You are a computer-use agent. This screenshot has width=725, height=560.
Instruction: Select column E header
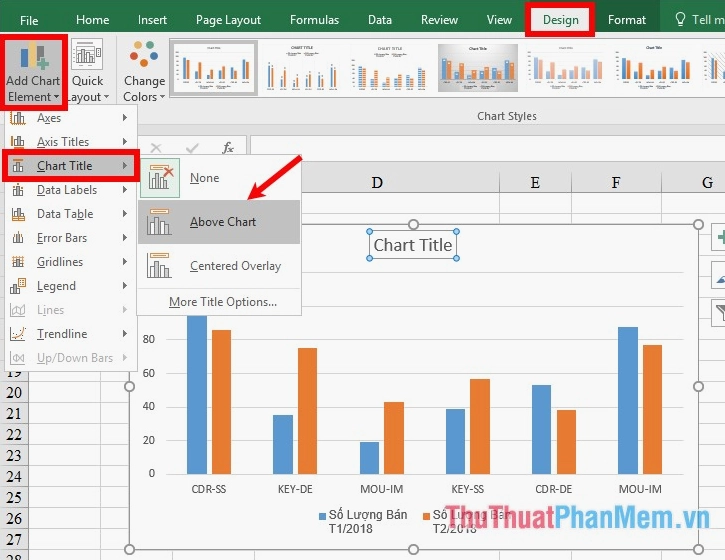[x=535, y=183]
